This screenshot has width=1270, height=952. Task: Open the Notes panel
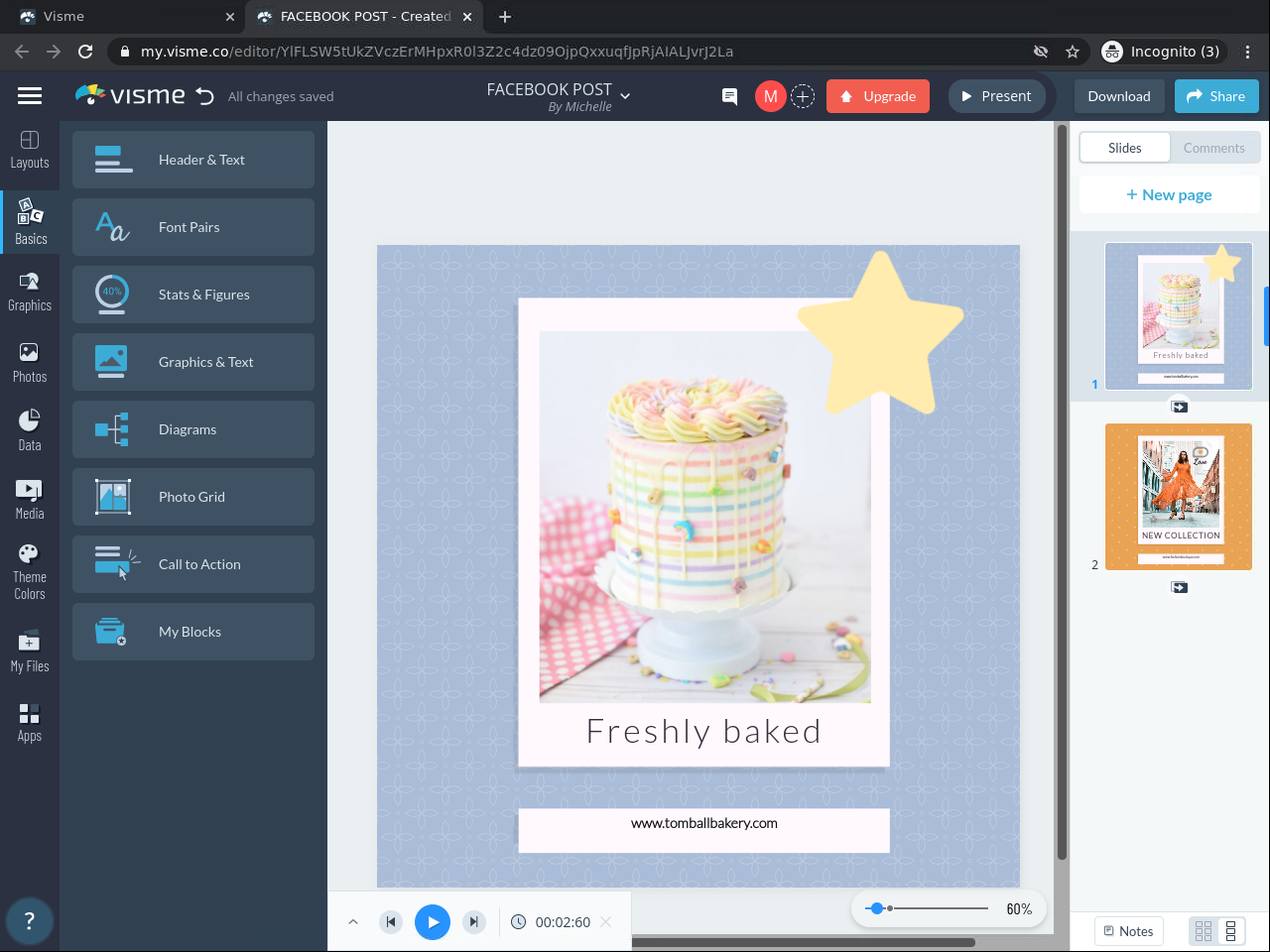[1129, 931]
